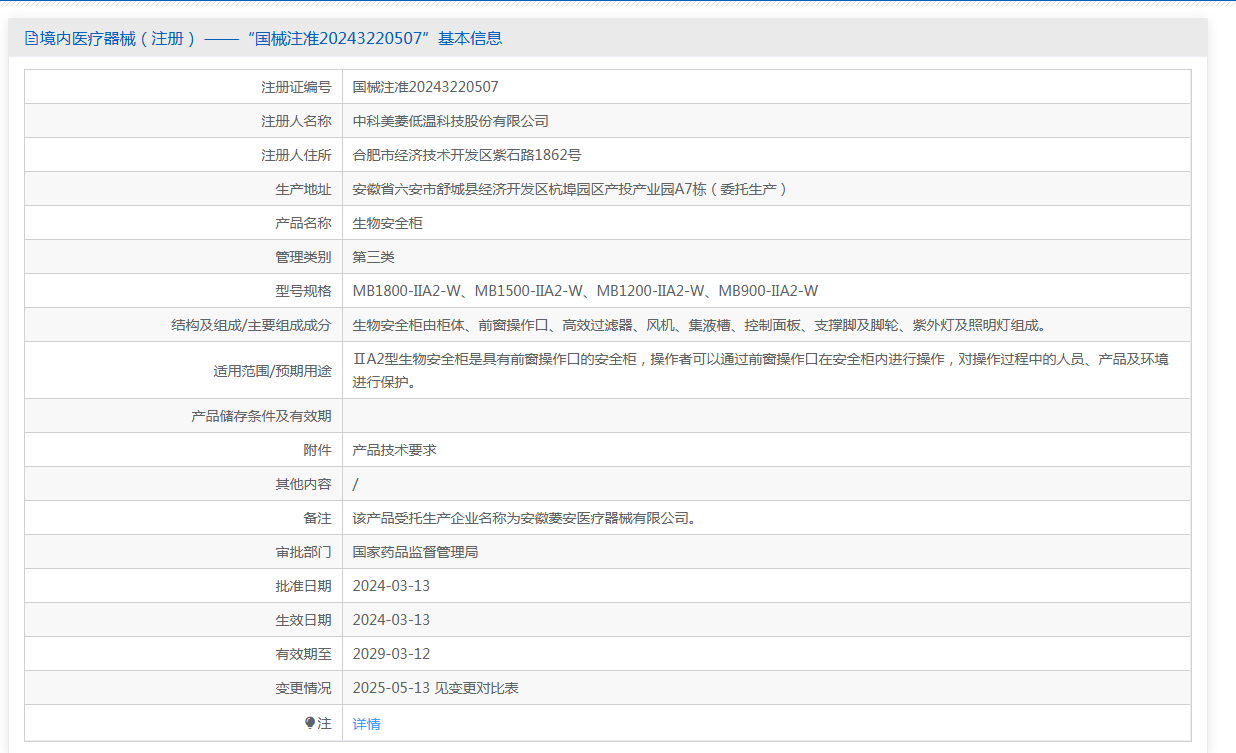Click the lightbulb icon next to 注

(x=310, y=723)
